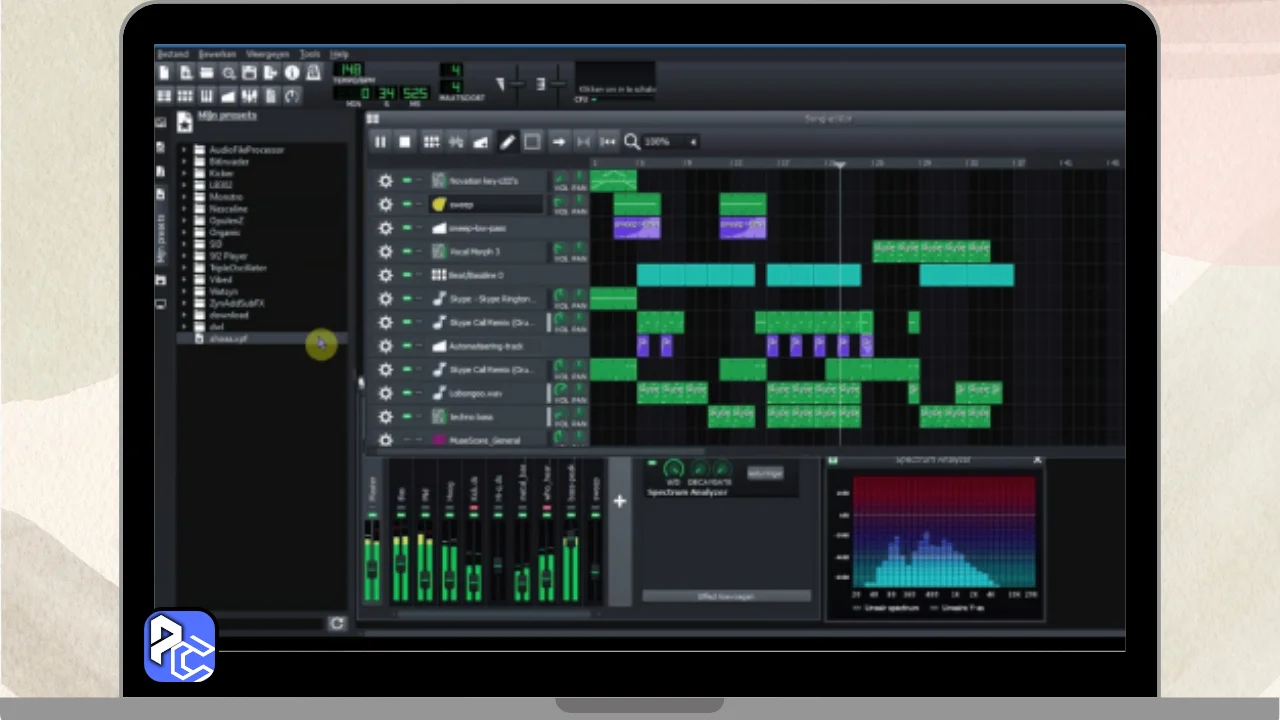Add an automation track in Song Editor
This screenshot has height=720, width=1280.
481,142
